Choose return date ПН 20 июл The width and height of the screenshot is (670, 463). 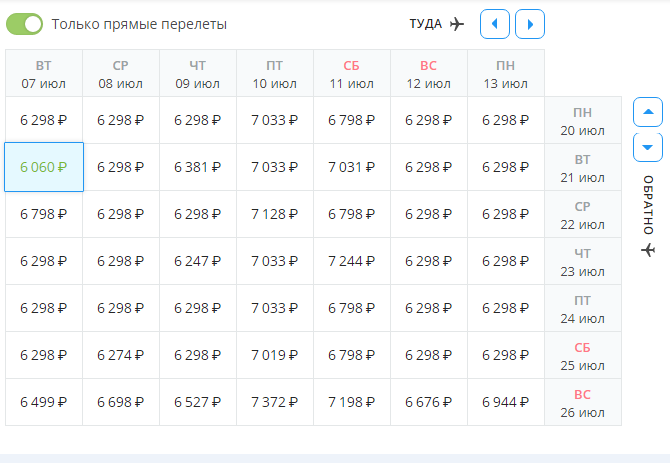583,121
